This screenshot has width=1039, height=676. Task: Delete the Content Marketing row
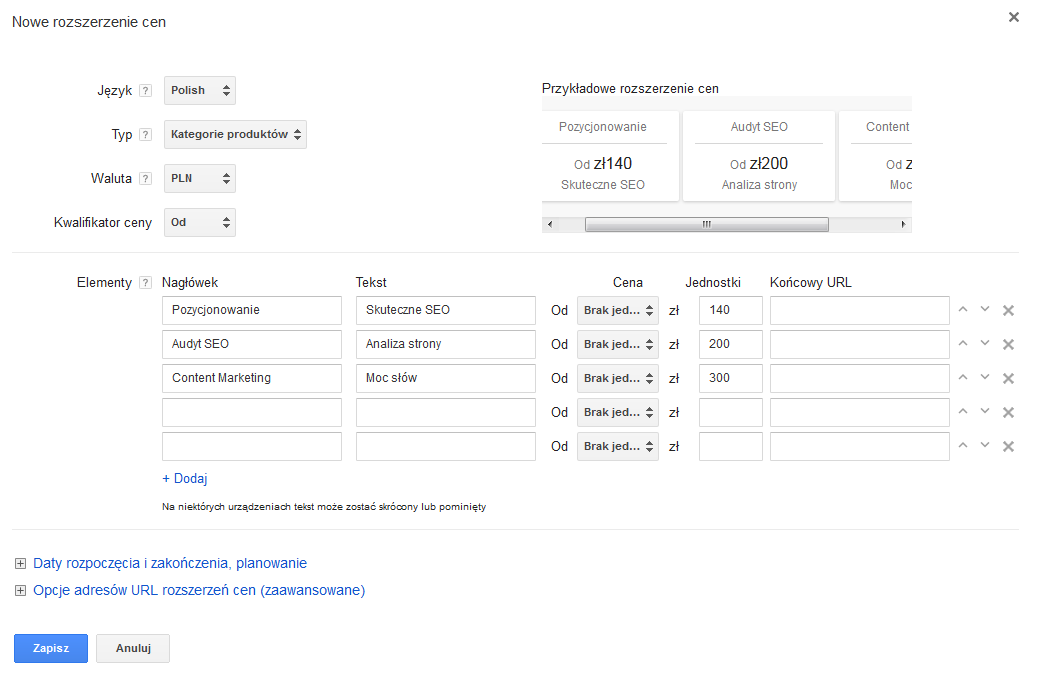pos(1008,378)
